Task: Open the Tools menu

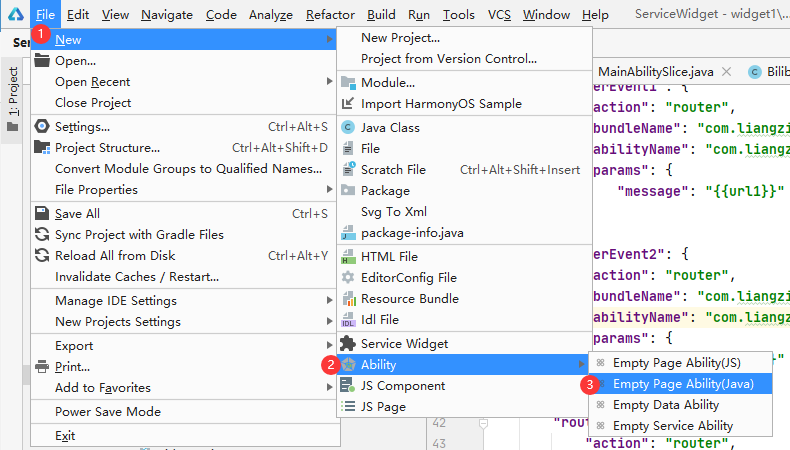Action: pos(458,15)
